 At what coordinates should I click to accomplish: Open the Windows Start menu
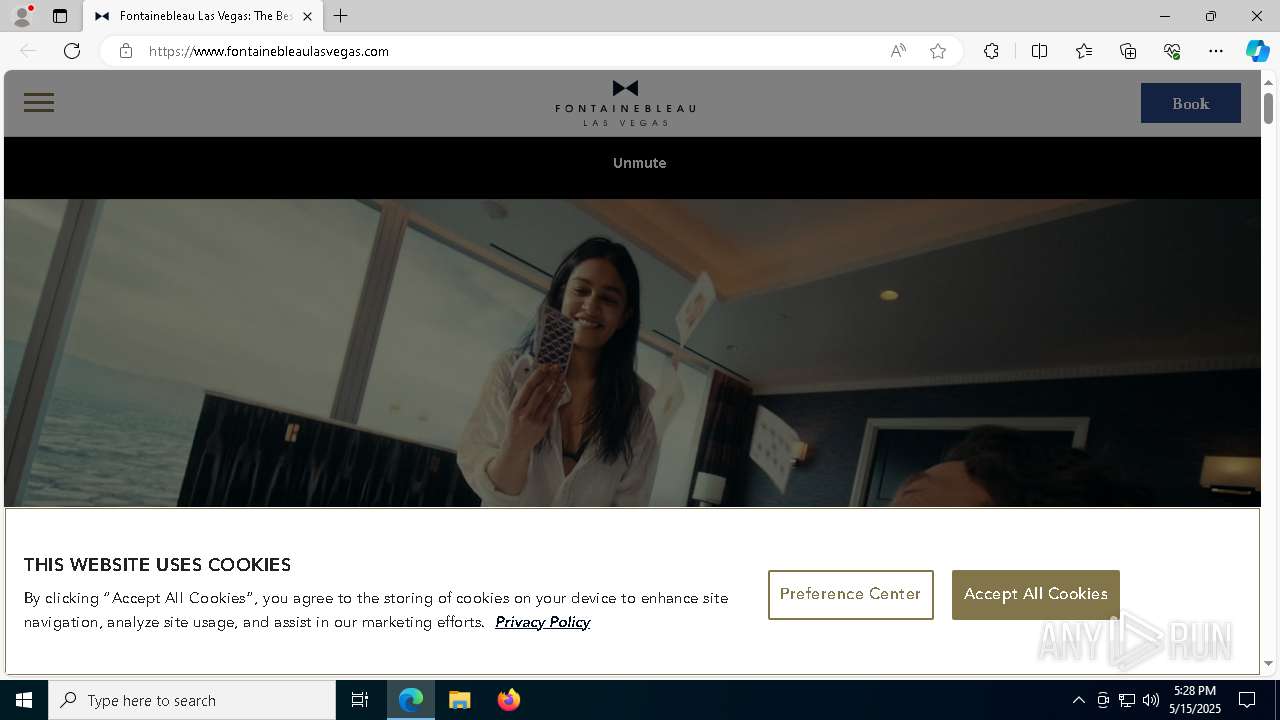tap(24, 700)
